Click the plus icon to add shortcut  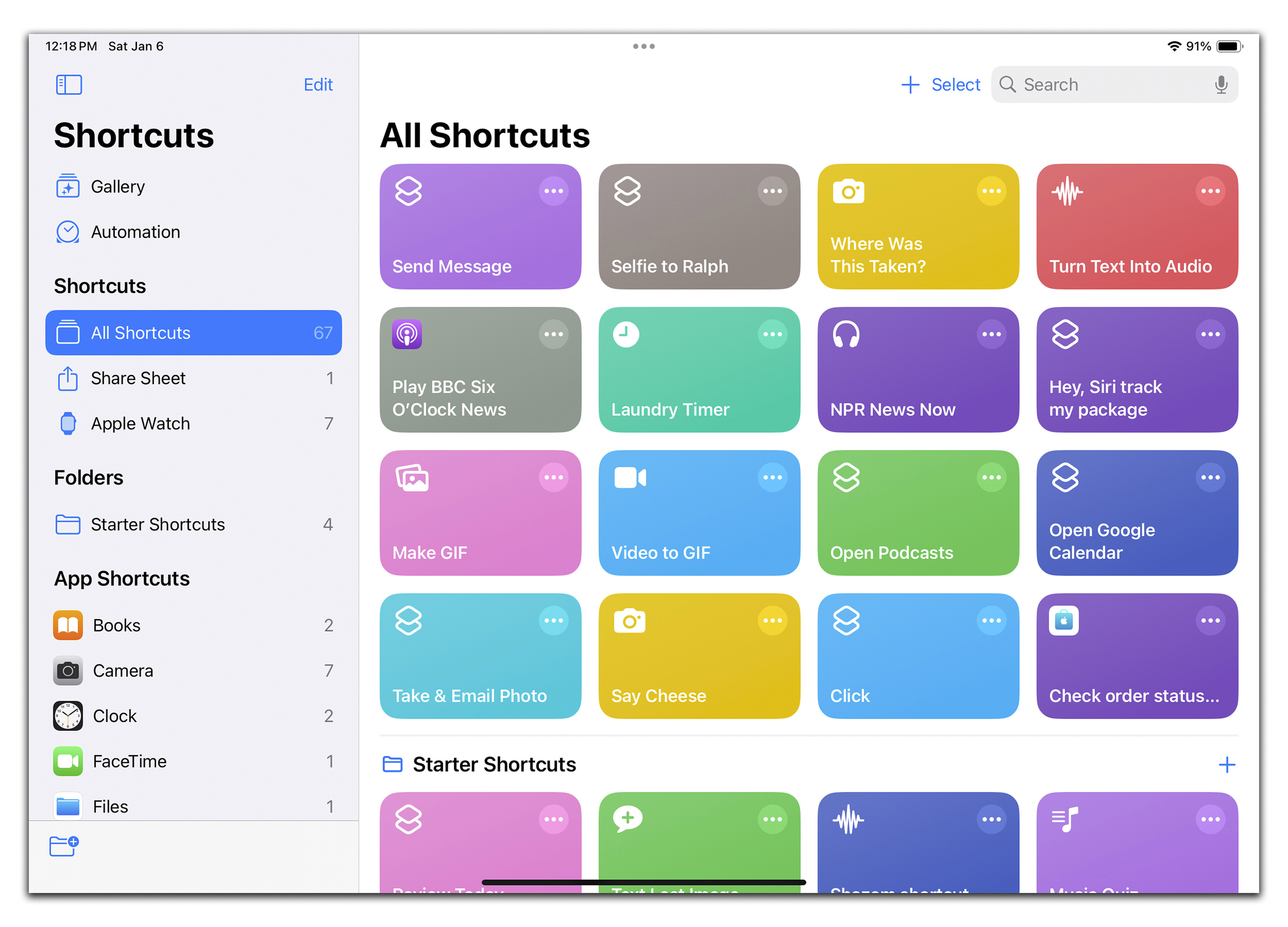[x=910, y=85]
